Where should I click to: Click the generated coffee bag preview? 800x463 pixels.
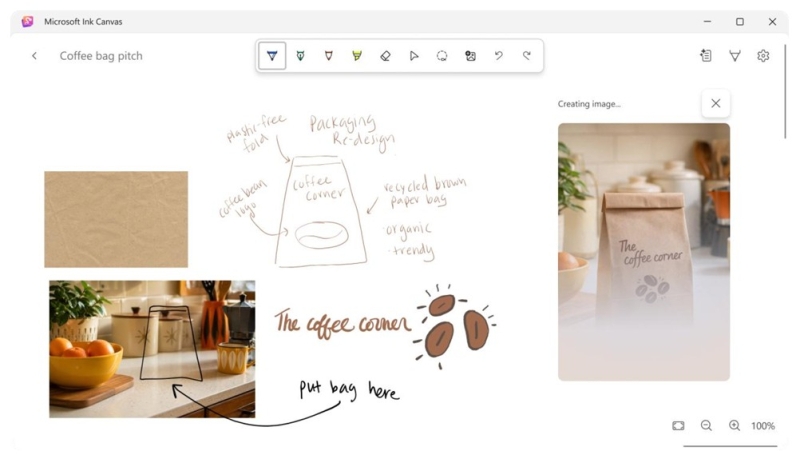[644, 252]
